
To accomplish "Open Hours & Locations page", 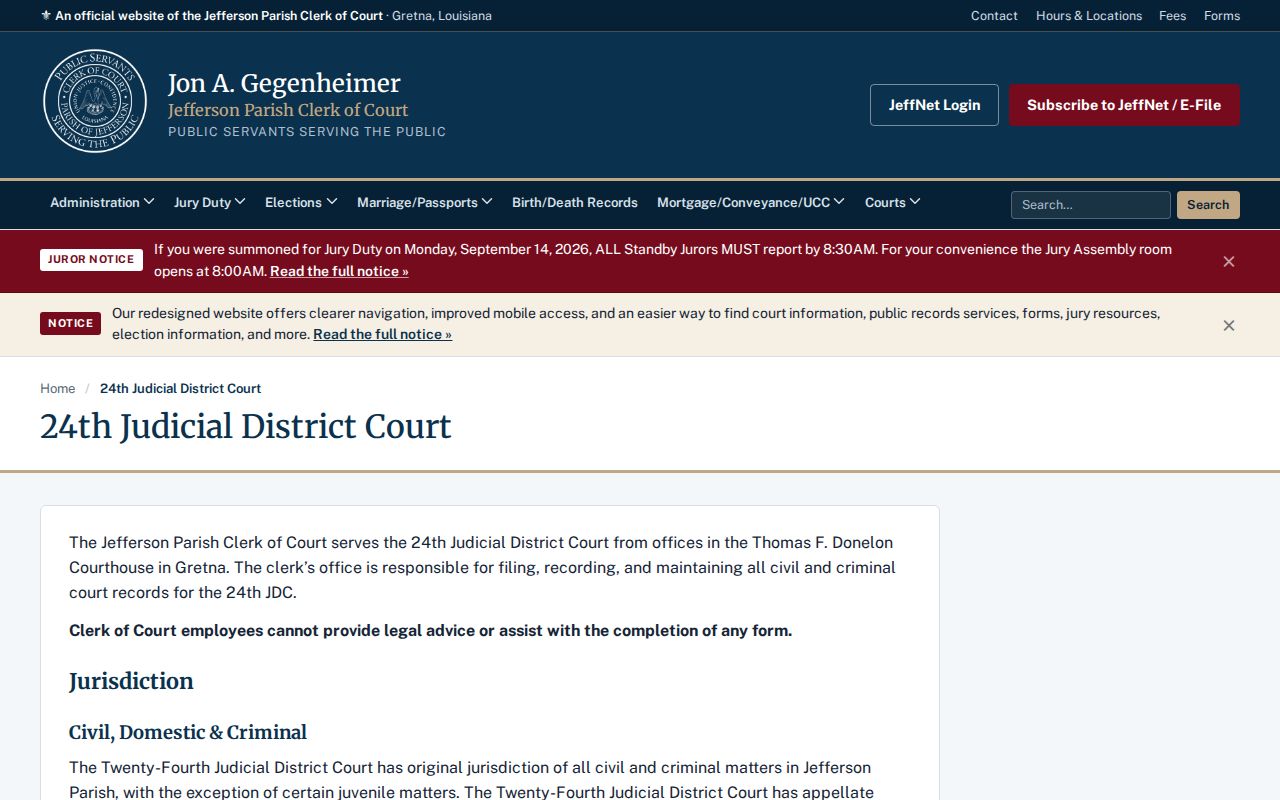I will click(1089, 16).
